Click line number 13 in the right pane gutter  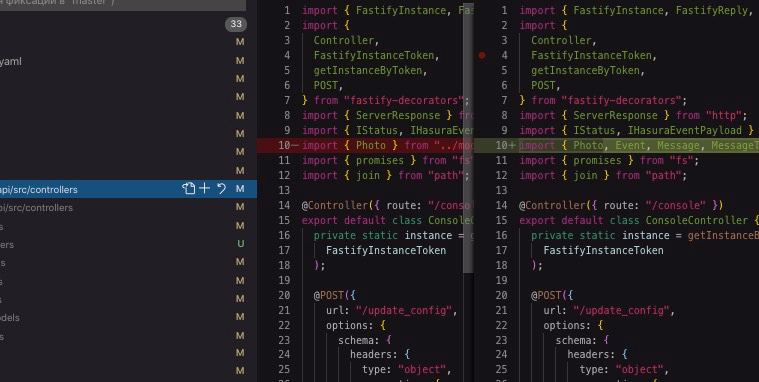coord(501,190)
